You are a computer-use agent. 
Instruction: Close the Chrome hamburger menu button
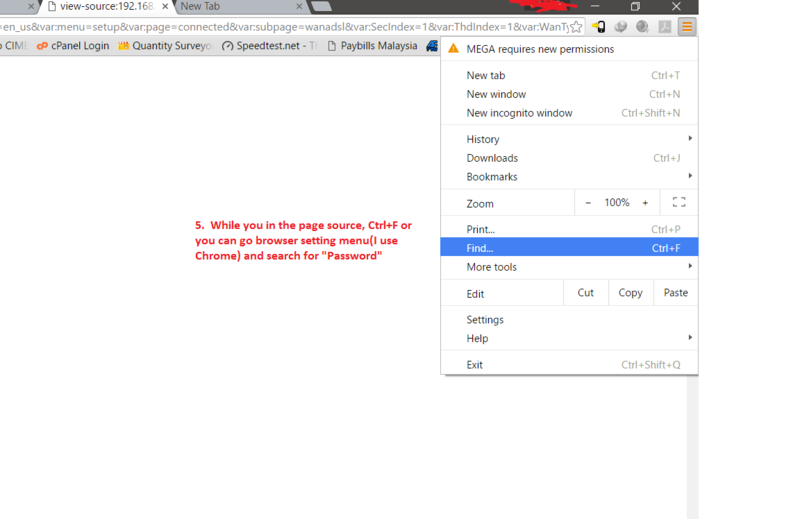(x=686, y=27)
